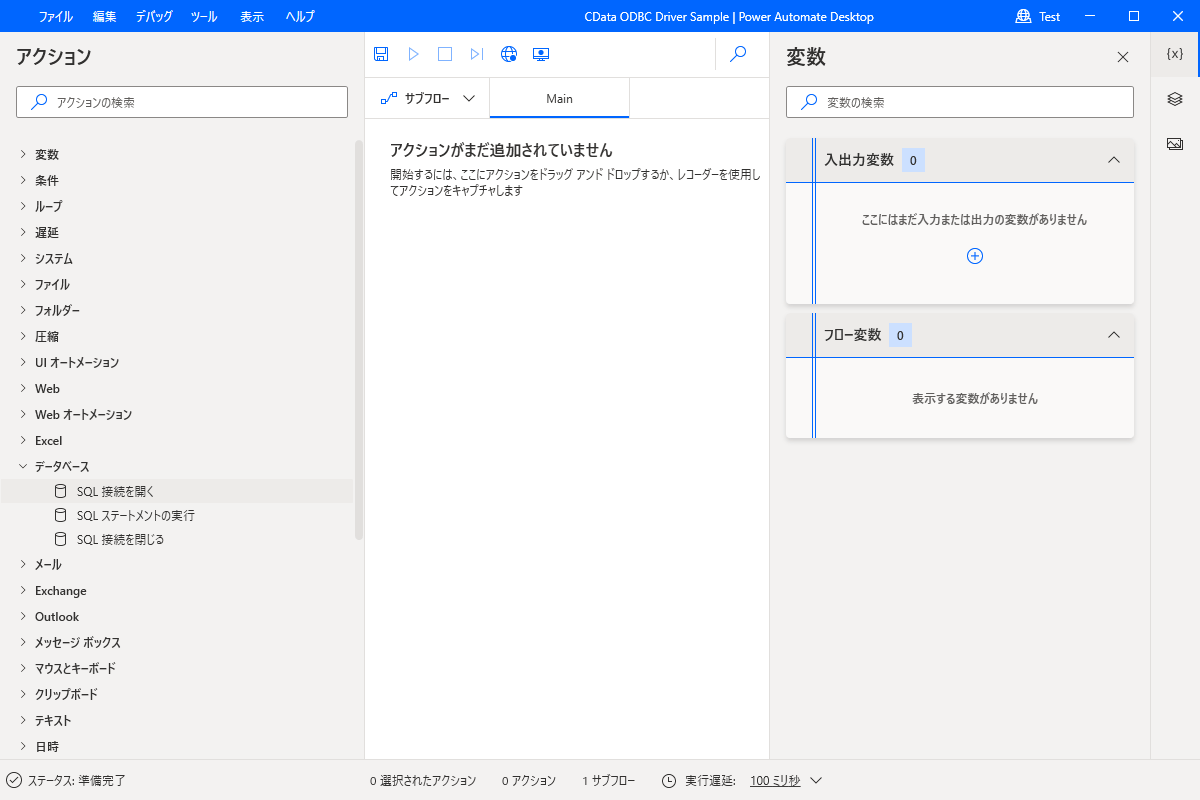Open the UI elements layers icon

(x=1175, y=99)
